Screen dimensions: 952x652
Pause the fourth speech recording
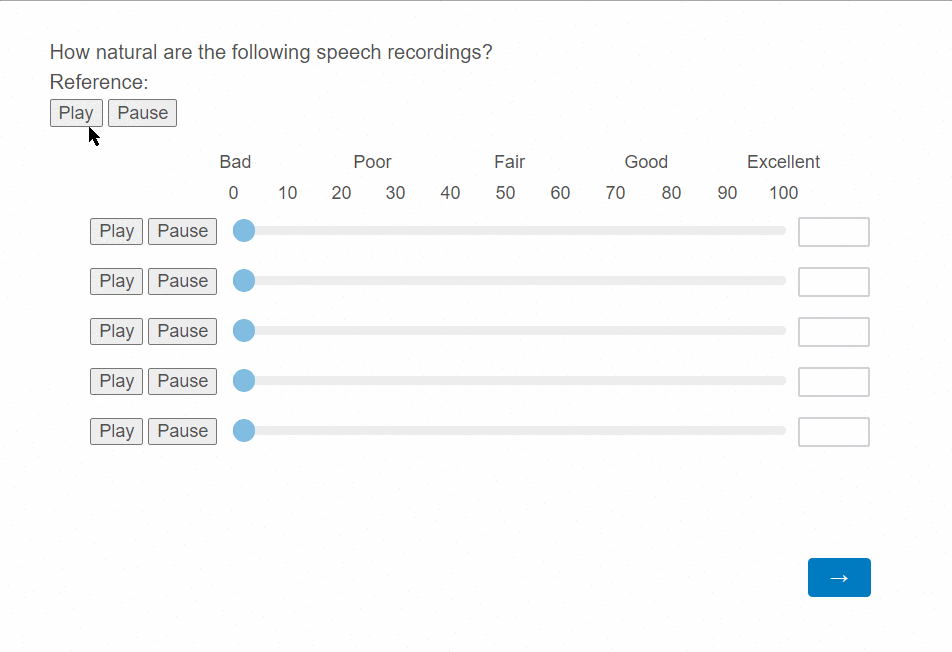pyautogui.click(x=182, y=381)
